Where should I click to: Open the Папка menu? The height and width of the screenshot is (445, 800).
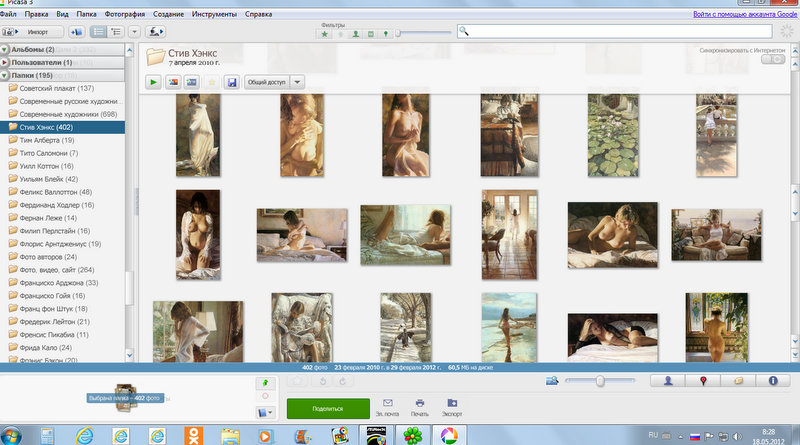tap(87, 14)
